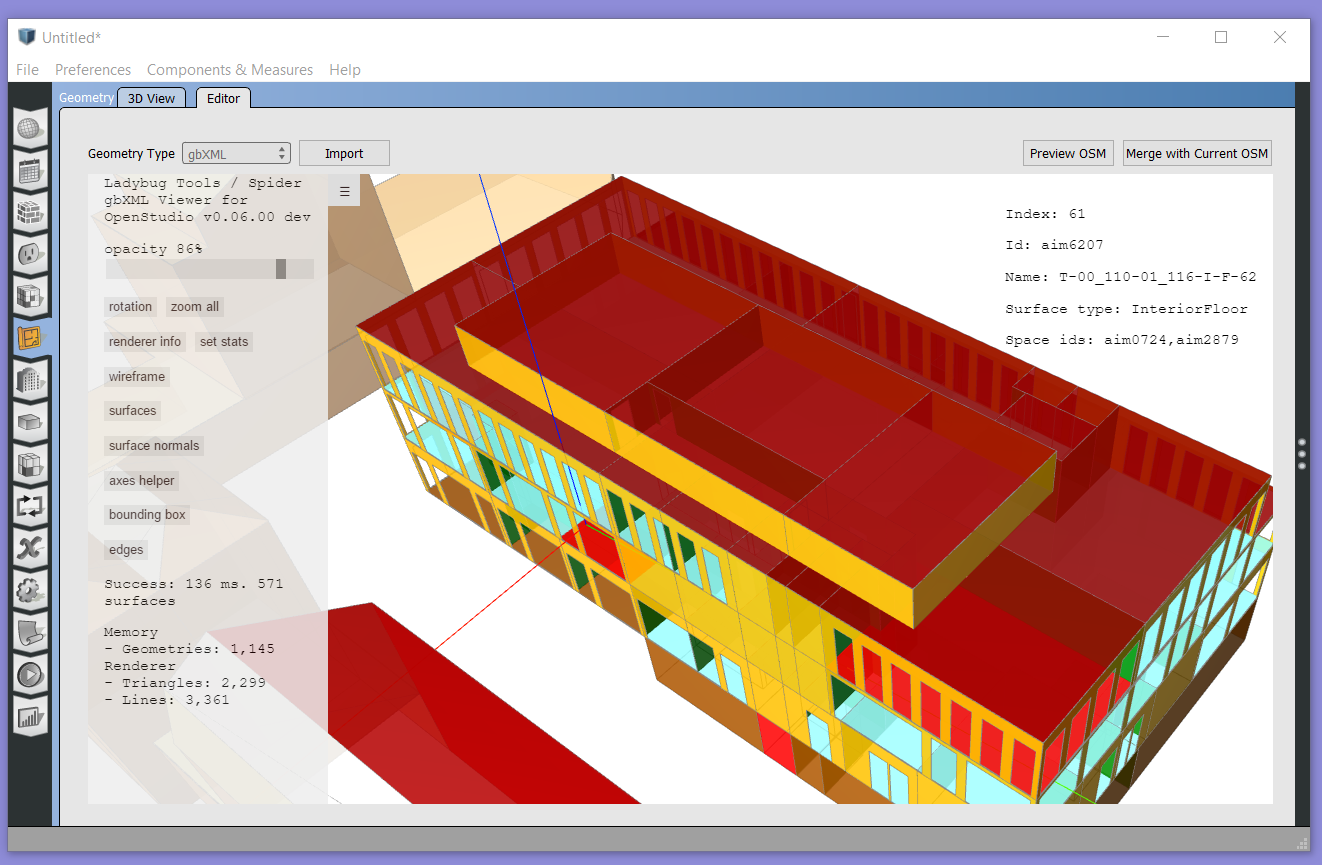Click the right panel expand handle dots

point(1301,453)
